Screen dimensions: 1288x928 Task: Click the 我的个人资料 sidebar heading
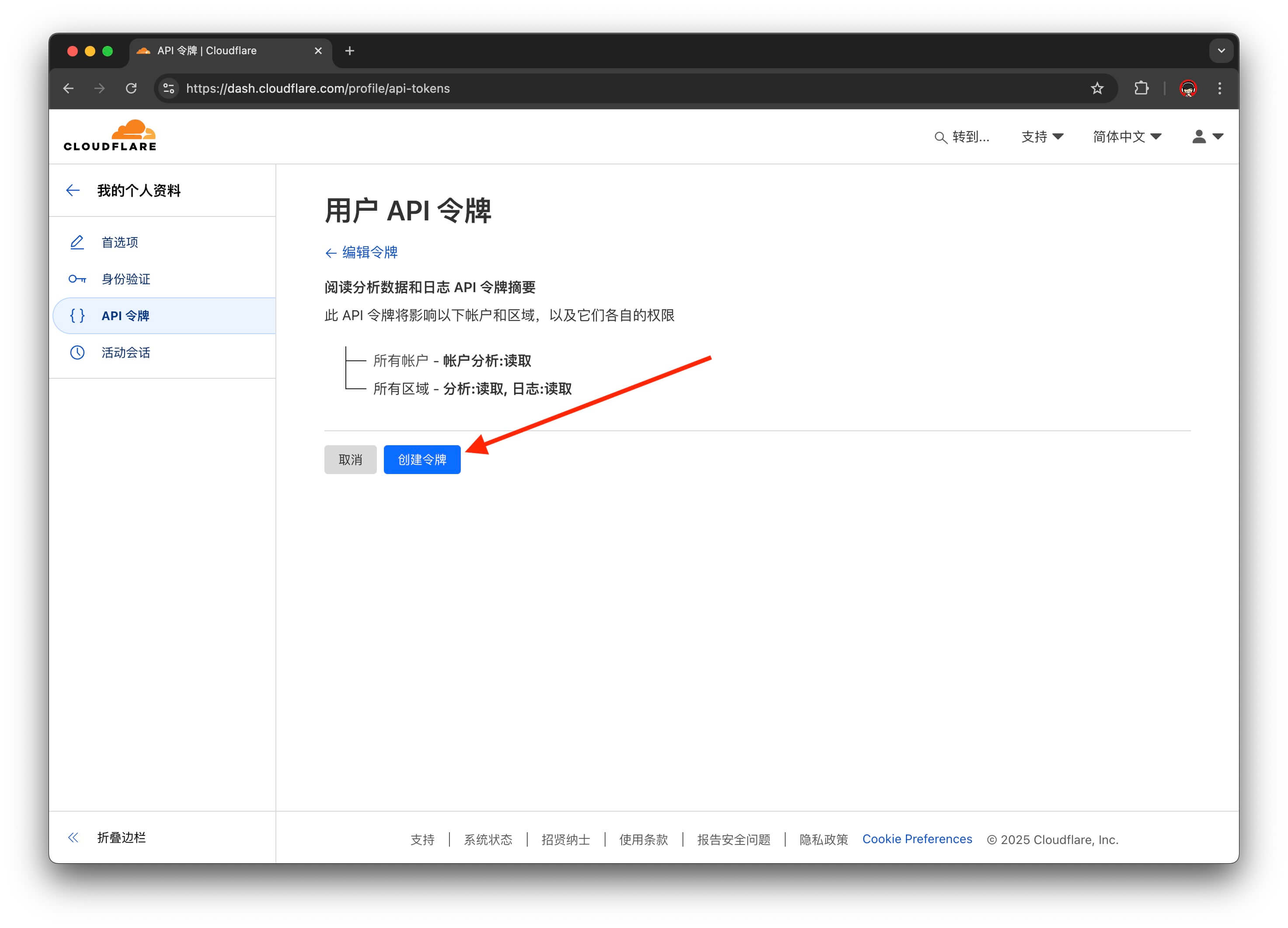coord(139,190)
